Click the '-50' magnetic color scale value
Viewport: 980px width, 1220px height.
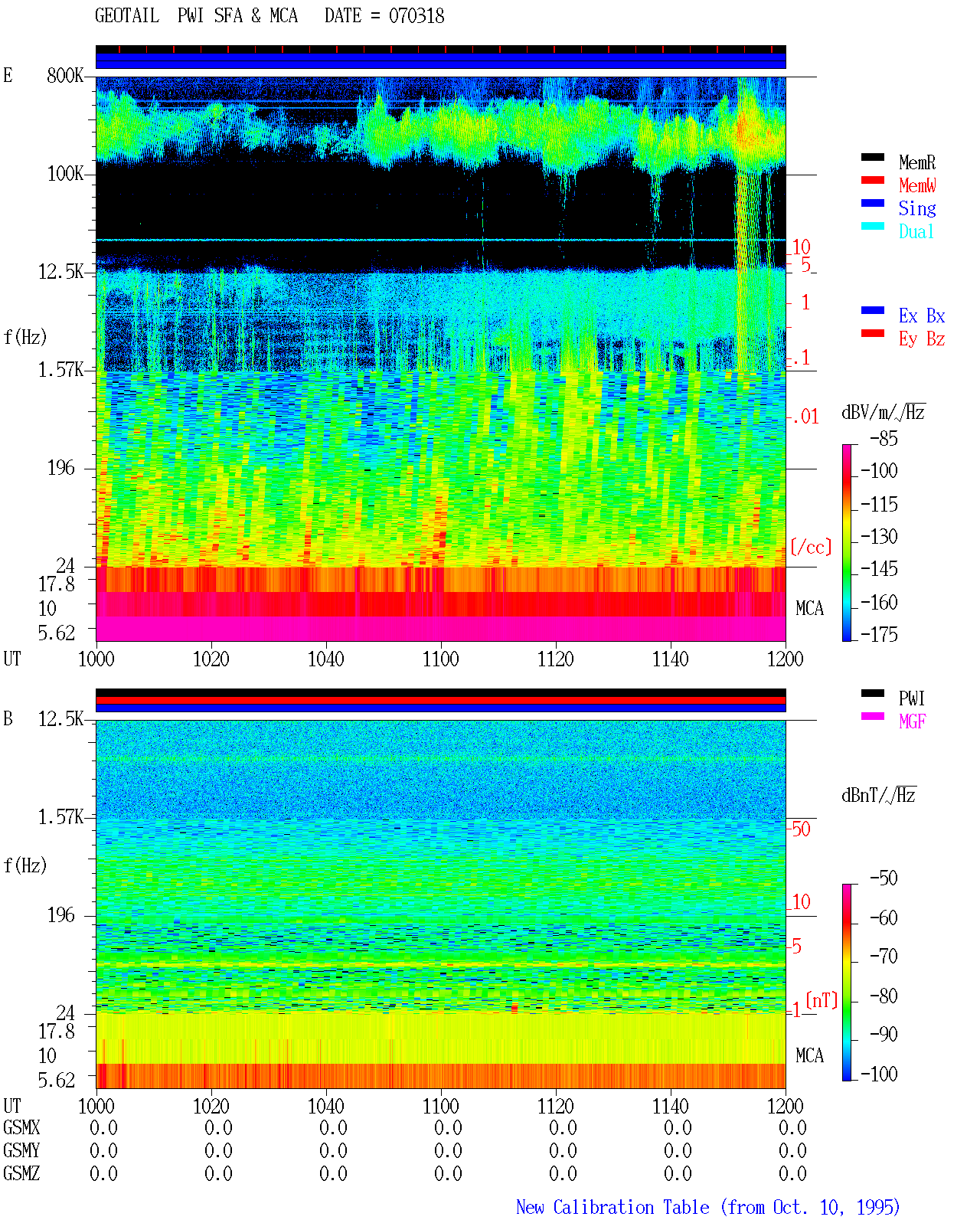tap(883, 878)
